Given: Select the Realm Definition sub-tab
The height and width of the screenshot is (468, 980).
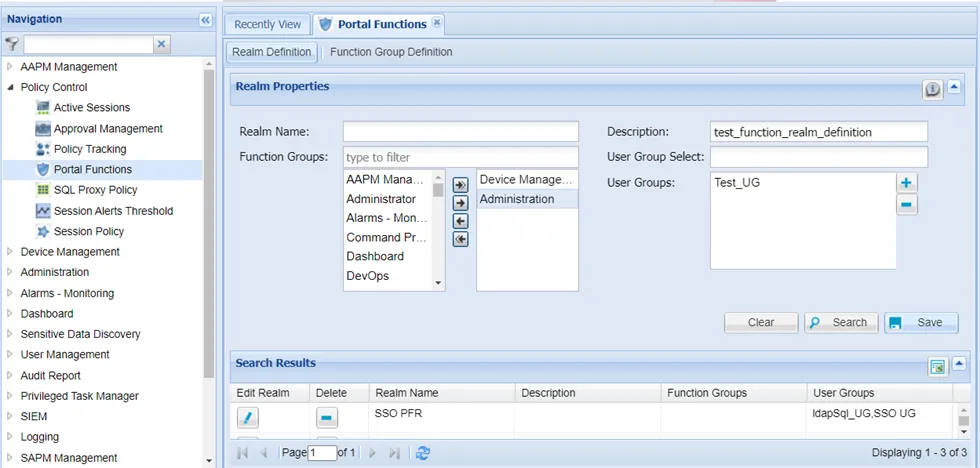Looking at the screenshot, I should coord(272,52).
